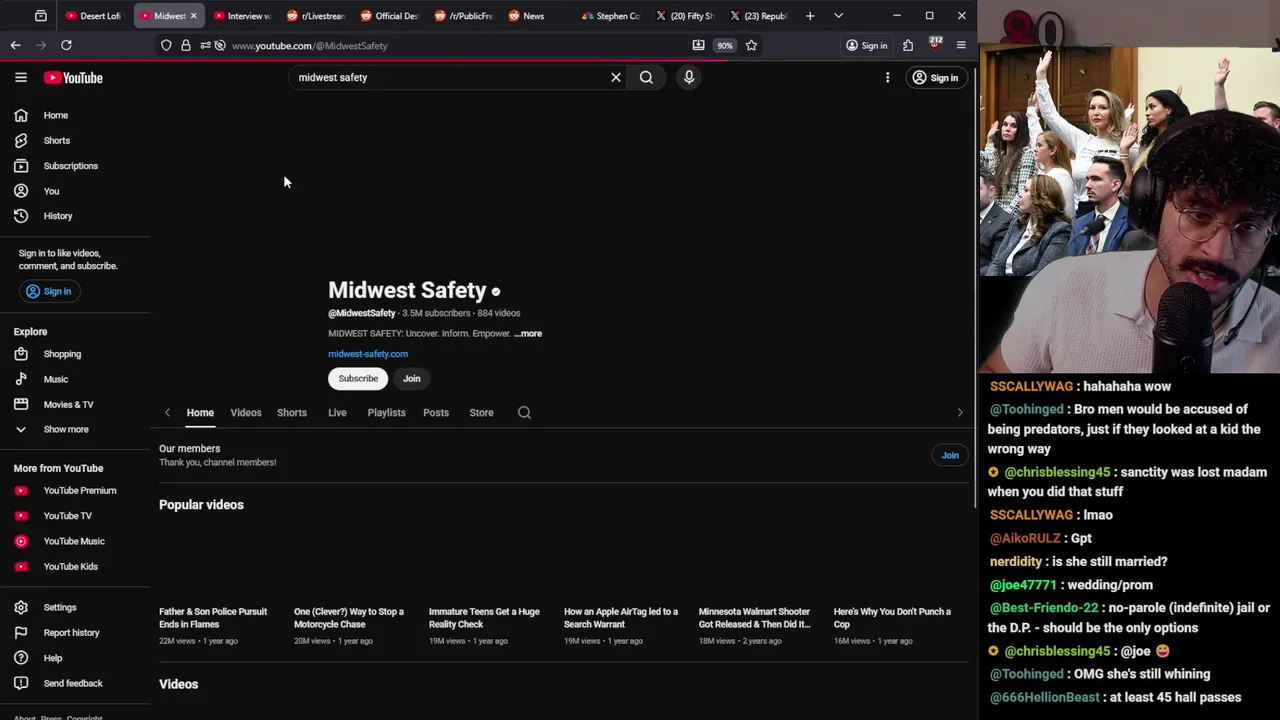Screen dimensions: 1280x720
Task: Open the 90% zoom level indicator
Action: [724, 45]
